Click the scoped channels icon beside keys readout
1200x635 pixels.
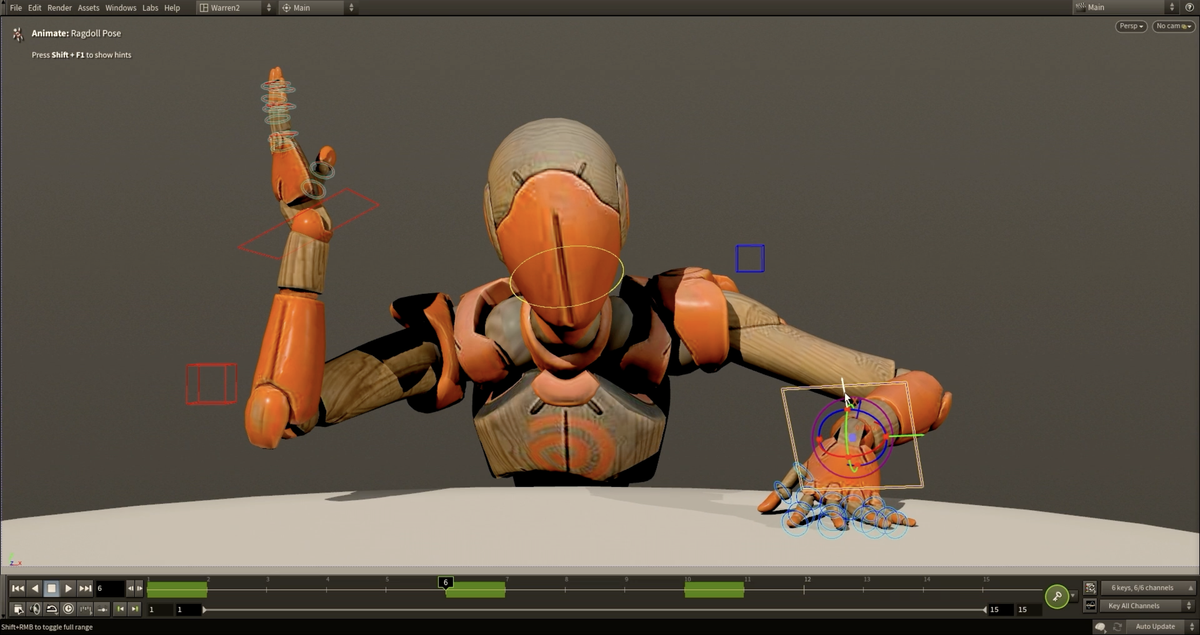1089,588
